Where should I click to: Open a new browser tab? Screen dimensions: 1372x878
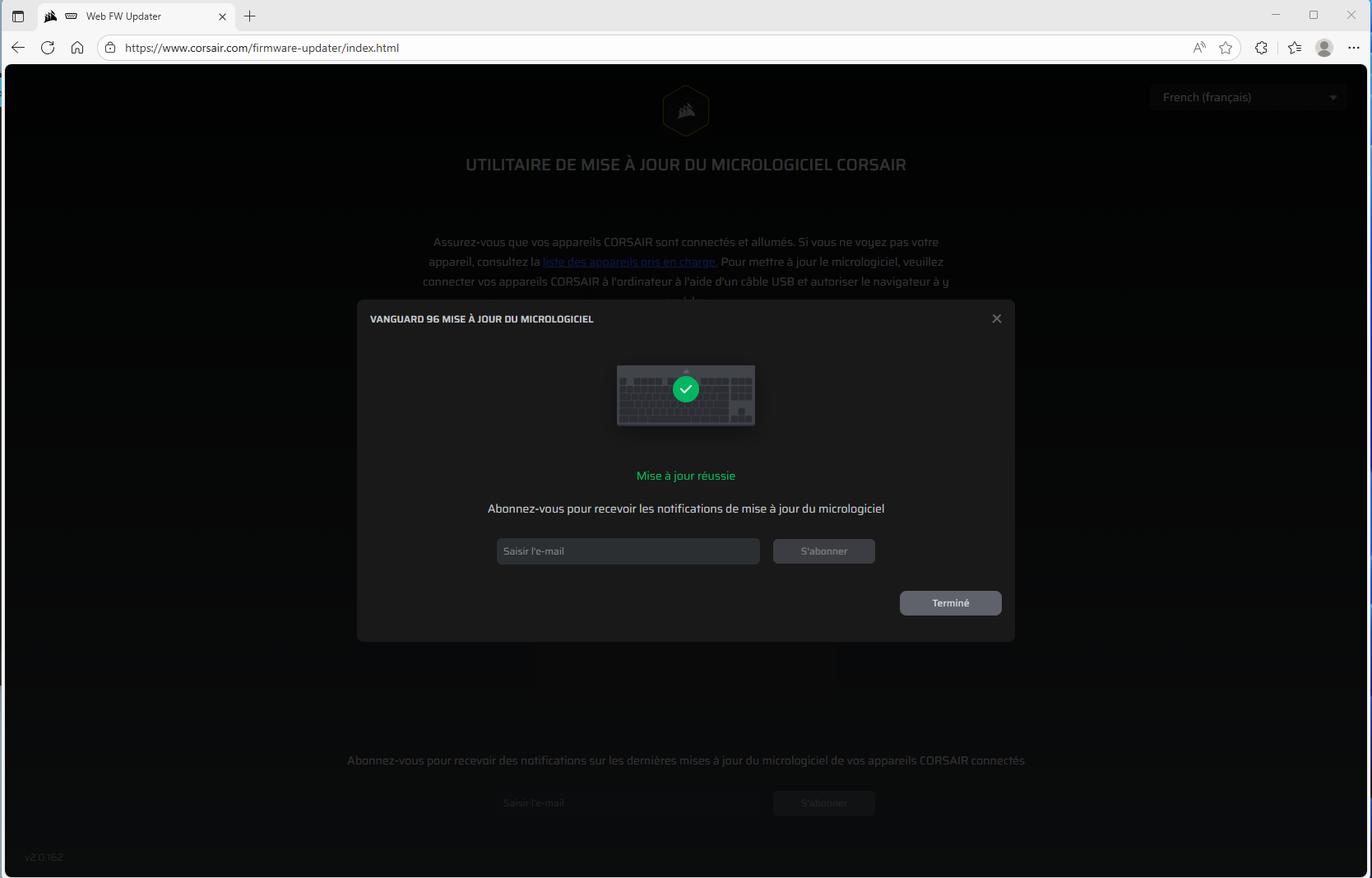point(250,16)
